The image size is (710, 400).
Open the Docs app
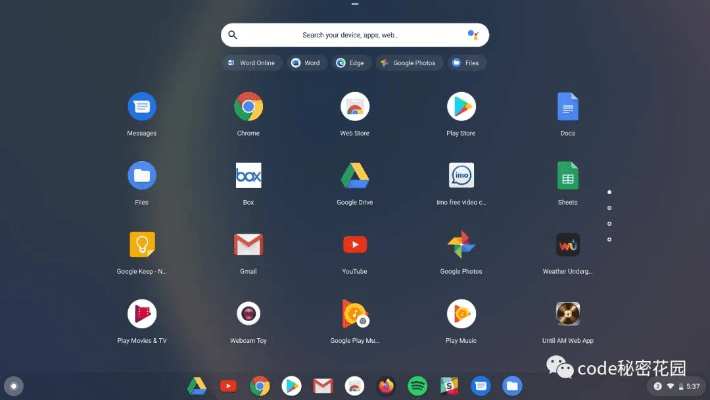coord(567,107)
